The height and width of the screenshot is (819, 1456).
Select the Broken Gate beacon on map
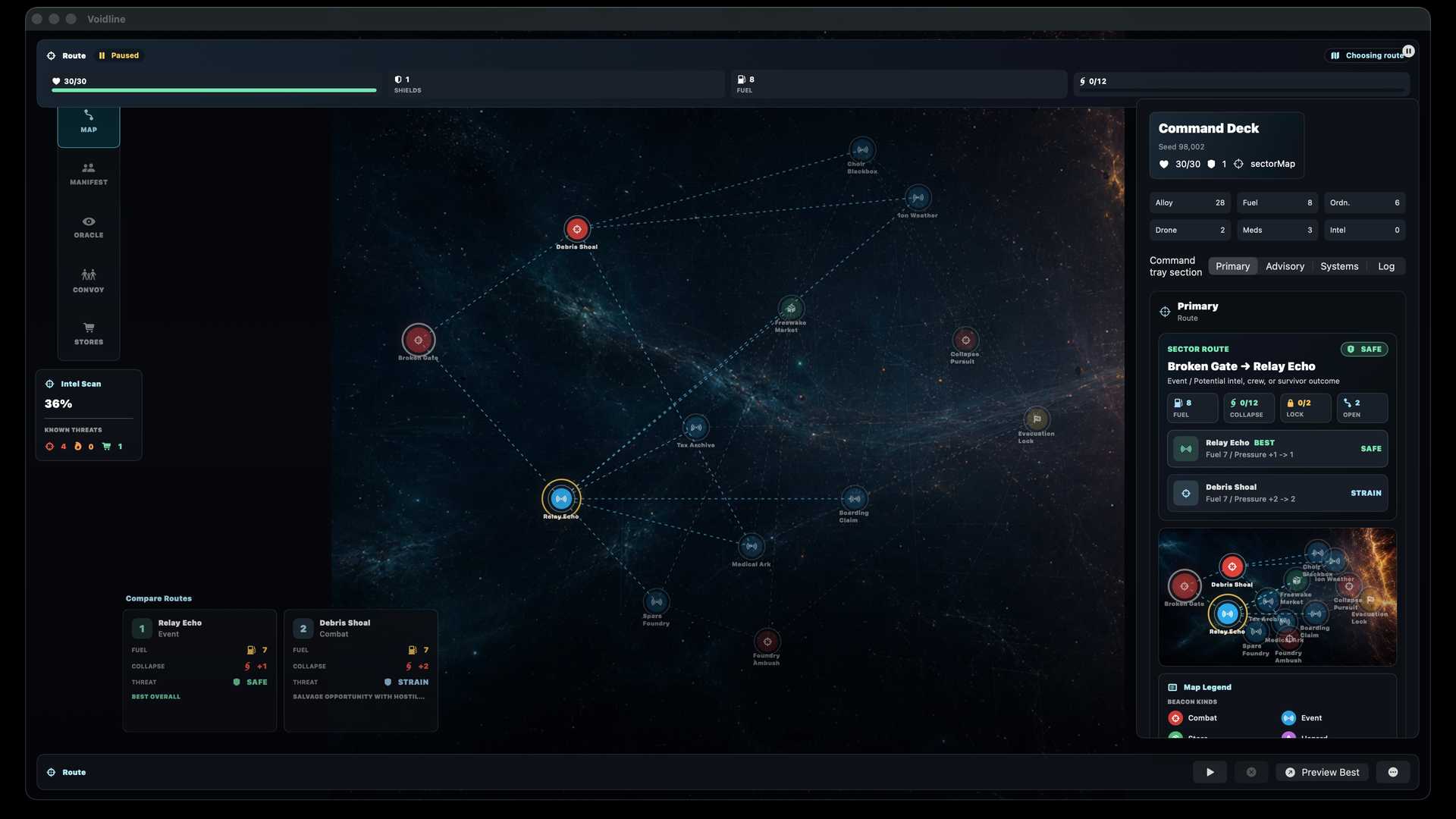click(x=418, y=340)
